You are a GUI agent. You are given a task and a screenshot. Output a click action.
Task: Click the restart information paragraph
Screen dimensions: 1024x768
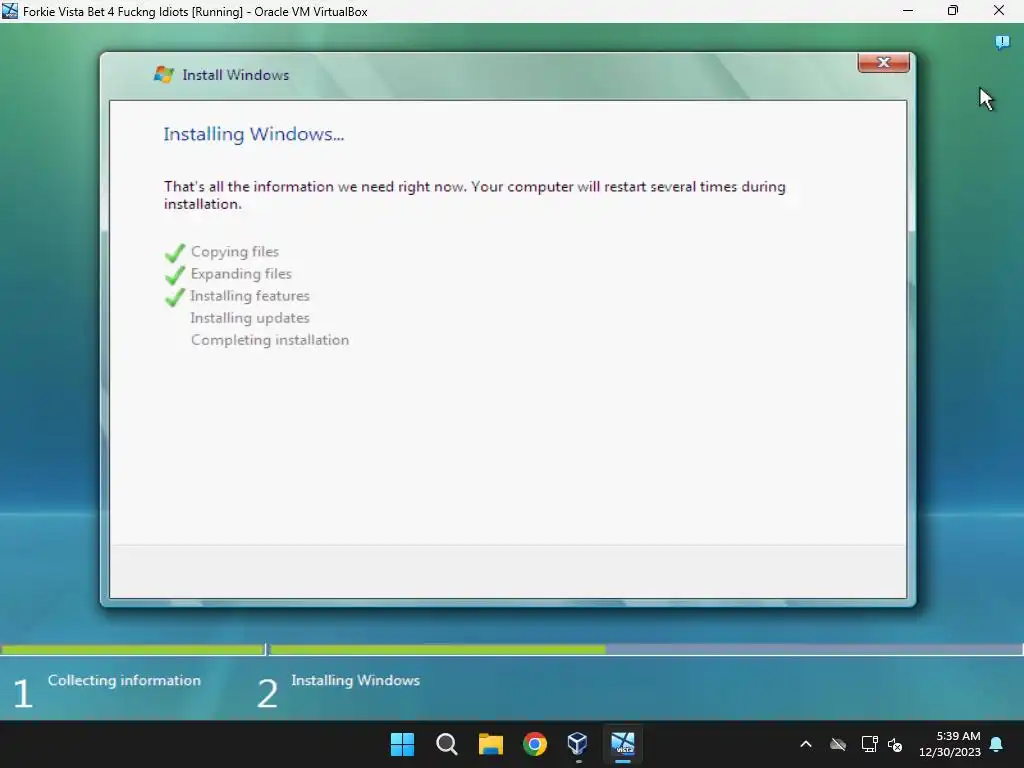point(475,195)
